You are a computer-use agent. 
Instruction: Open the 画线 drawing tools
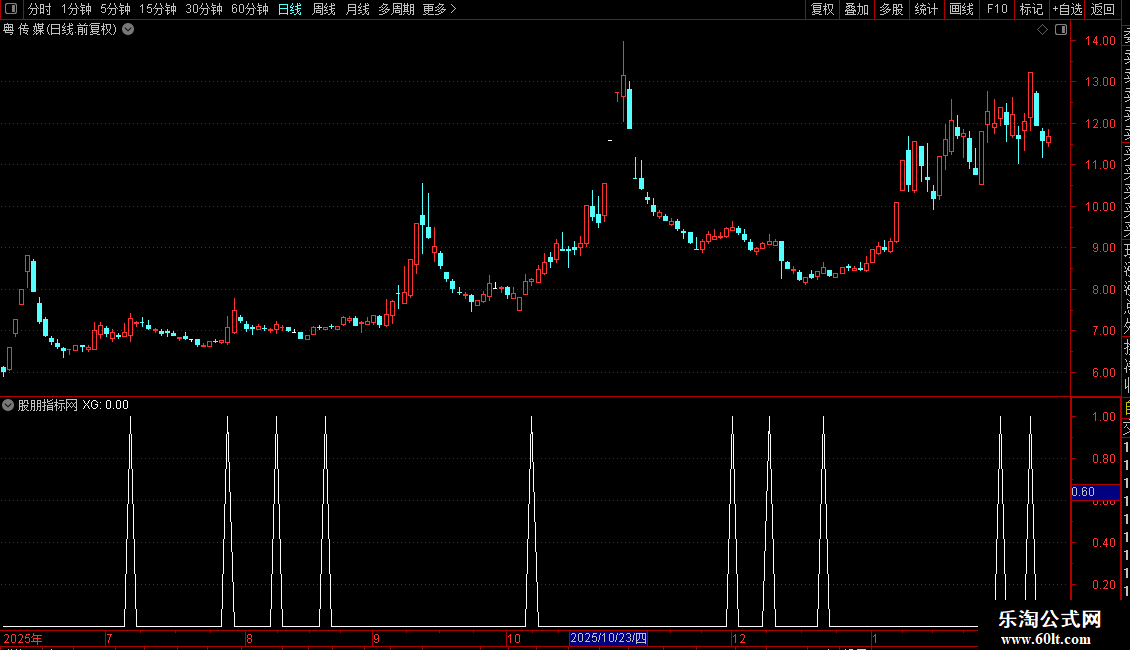click(x=961, y=9)
